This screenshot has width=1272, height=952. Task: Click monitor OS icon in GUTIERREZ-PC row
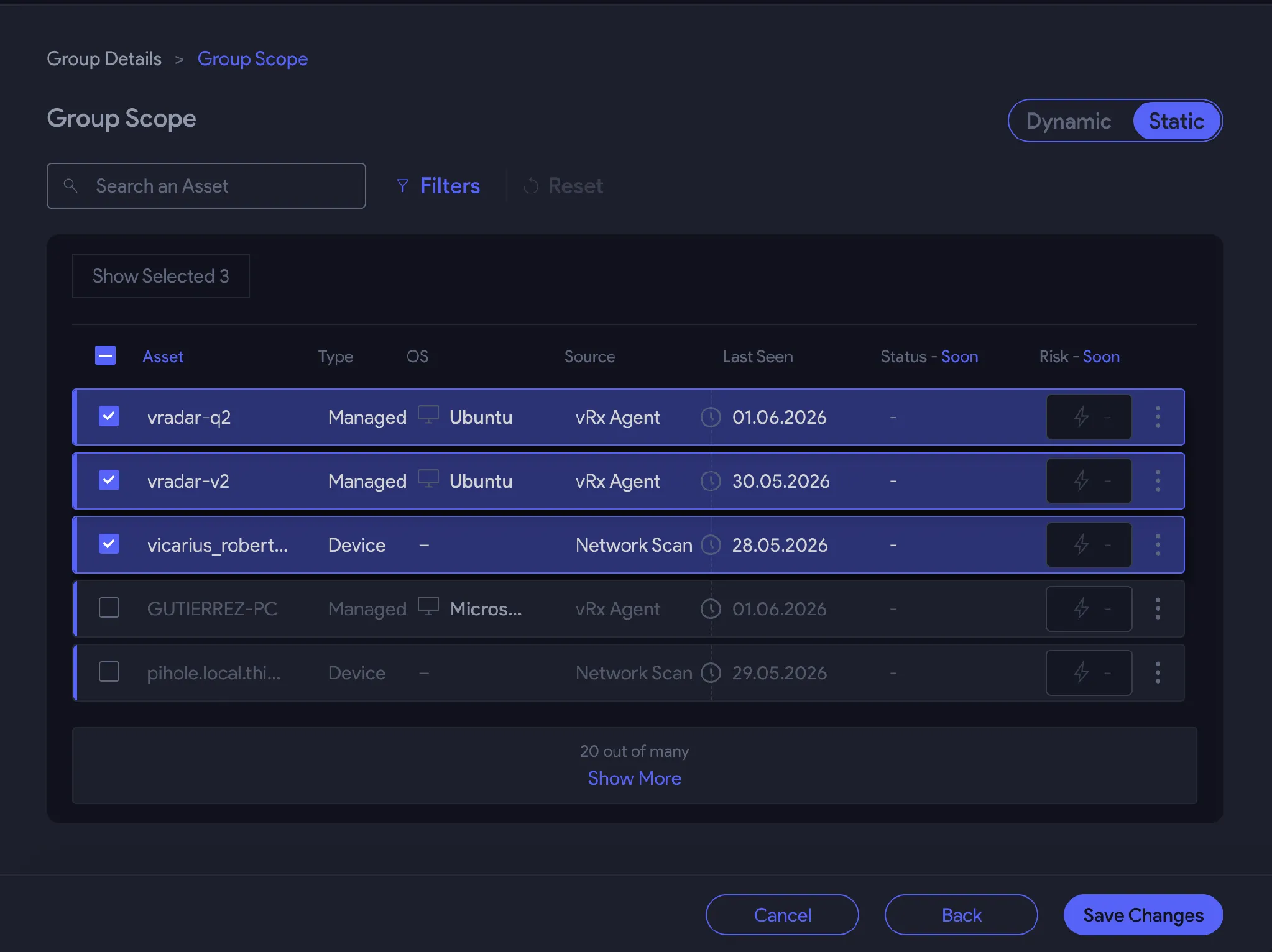[x=428, y=606]
